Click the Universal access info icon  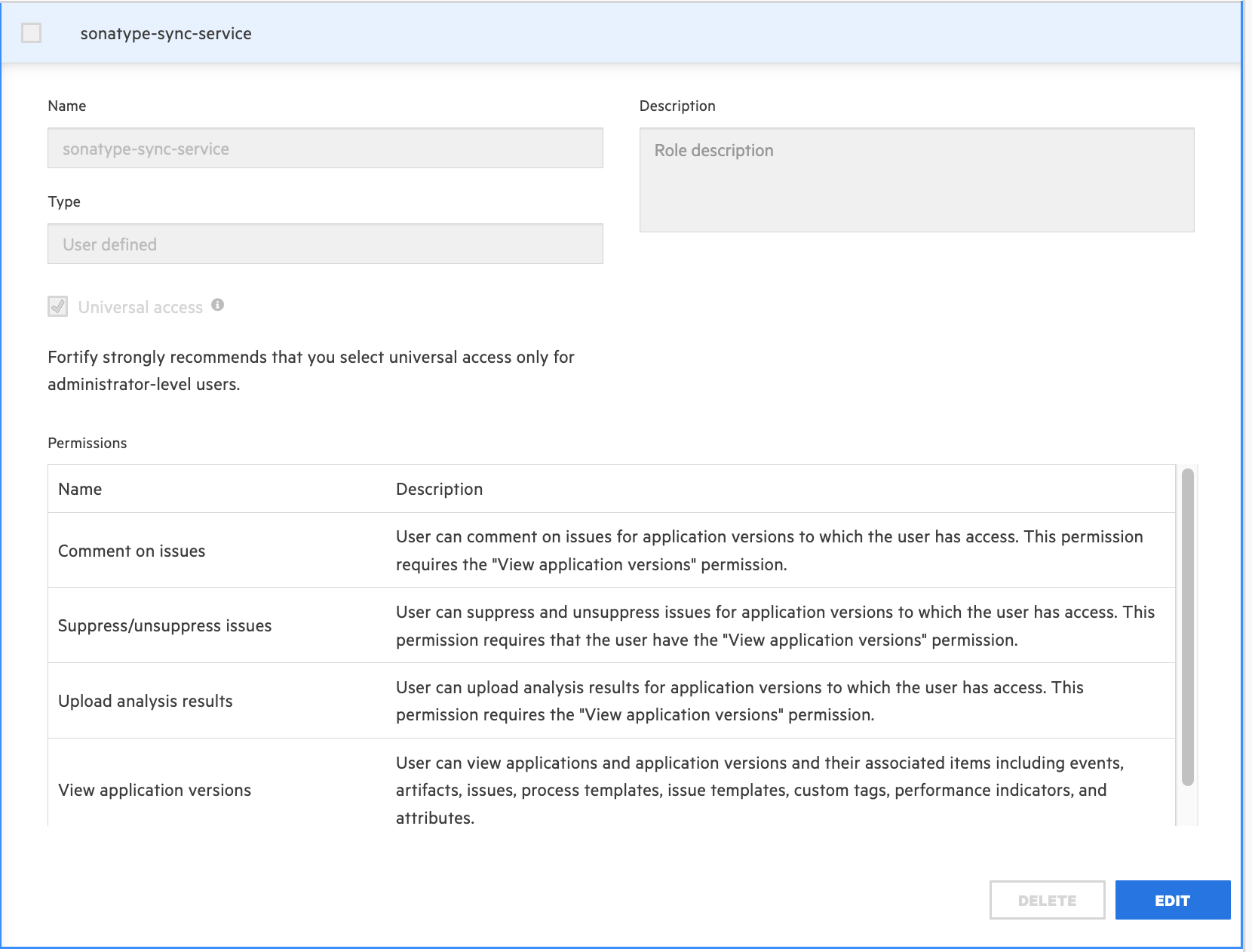[218, 305]
